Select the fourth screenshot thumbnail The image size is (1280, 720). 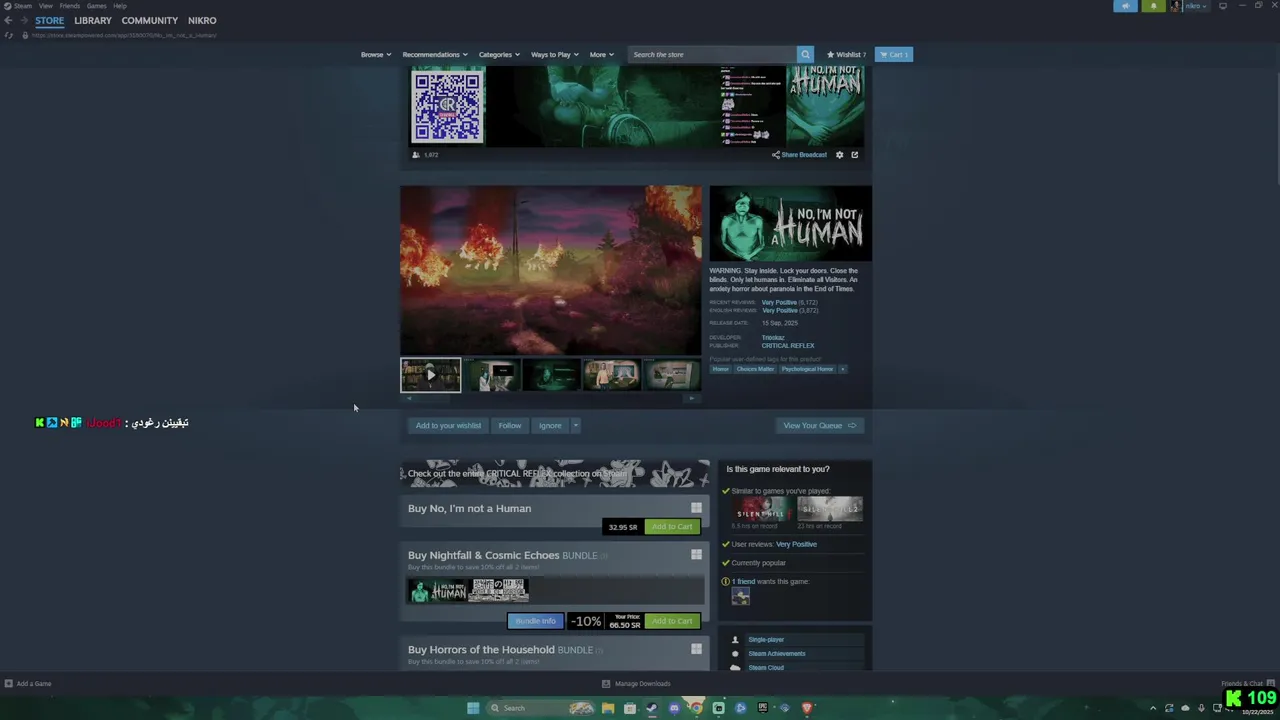click(x=611, y=375)
